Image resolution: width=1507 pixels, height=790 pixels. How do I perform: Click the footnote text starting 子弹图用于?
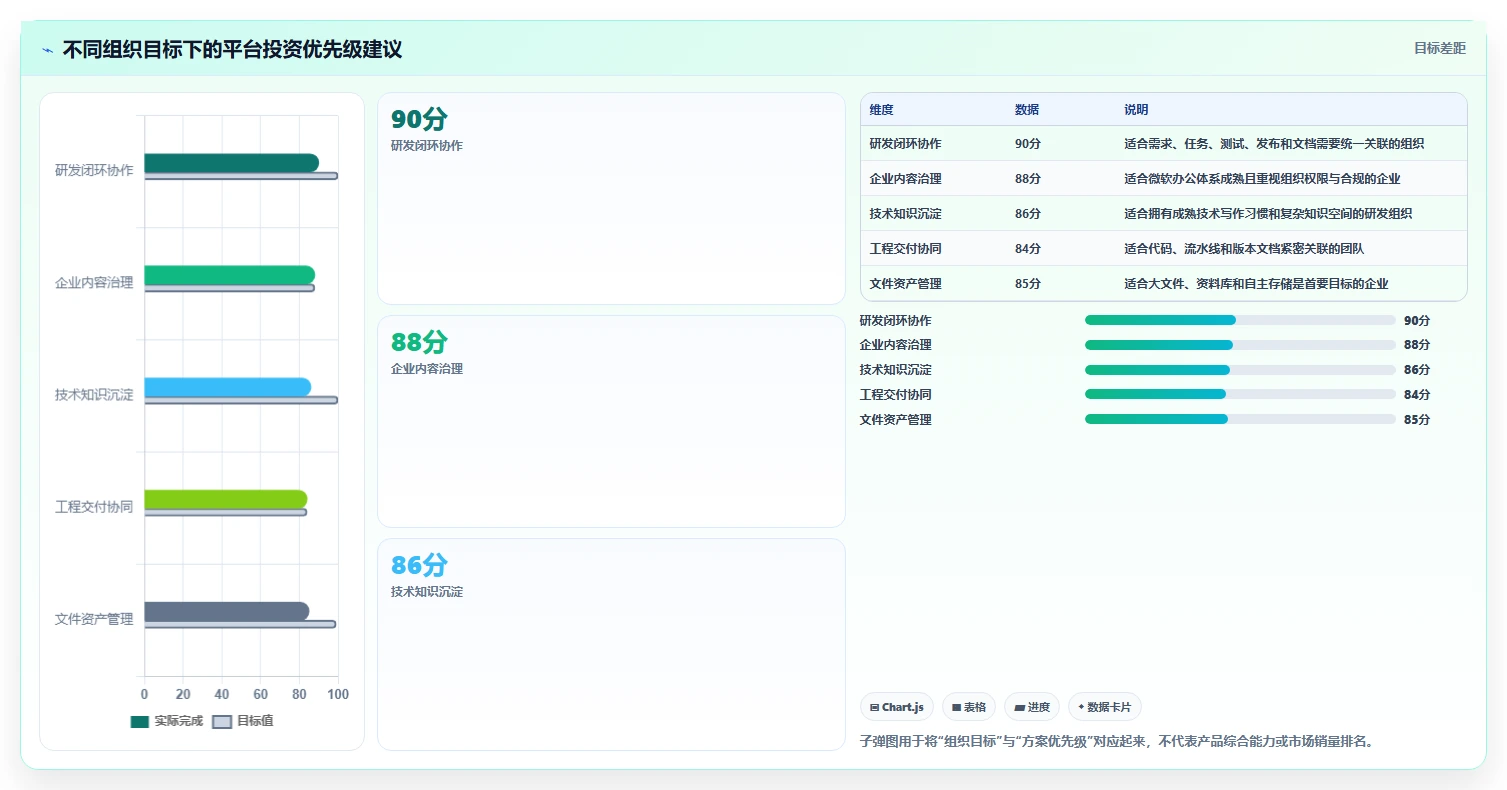pos(1117,741)
